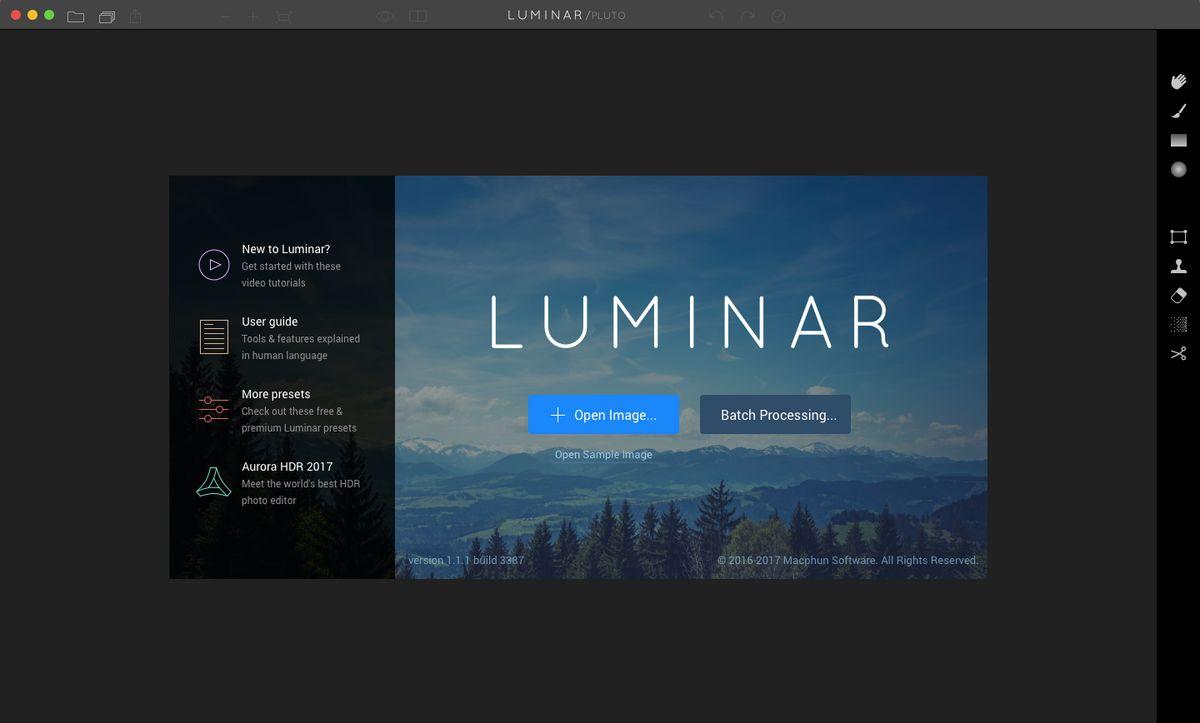The image size is (1200, 723).
Task: Select the Transform tool
Action: (x=1179, y=237)
